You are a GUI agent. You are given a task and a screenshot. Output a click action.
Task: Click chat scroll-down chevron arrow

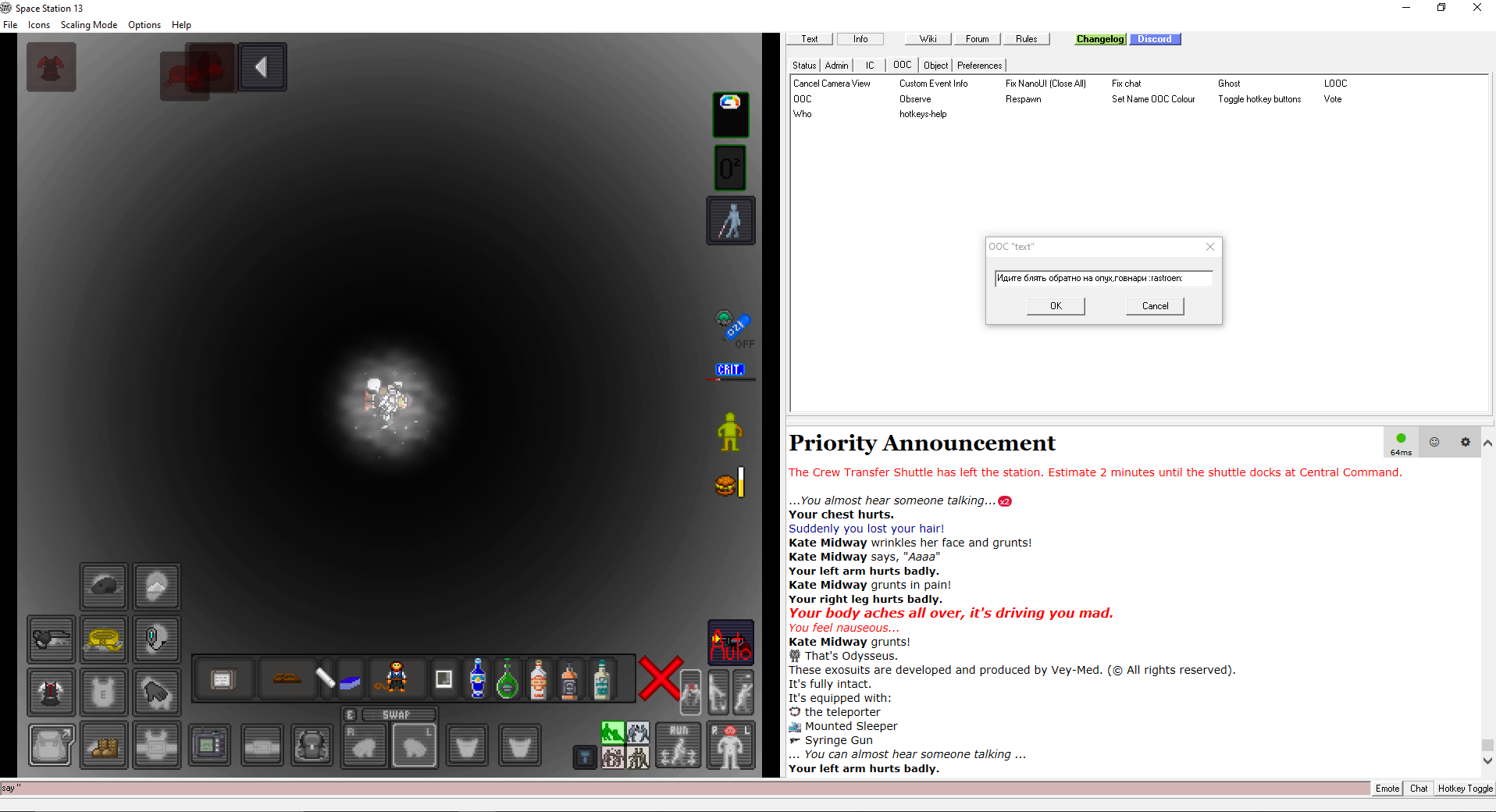pyautogui.click(x=1487, y=760)
